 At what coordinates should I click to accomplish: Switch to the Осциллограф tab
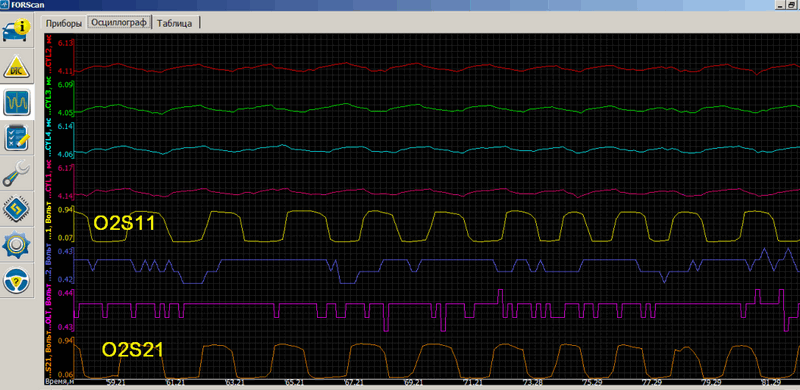119,22
